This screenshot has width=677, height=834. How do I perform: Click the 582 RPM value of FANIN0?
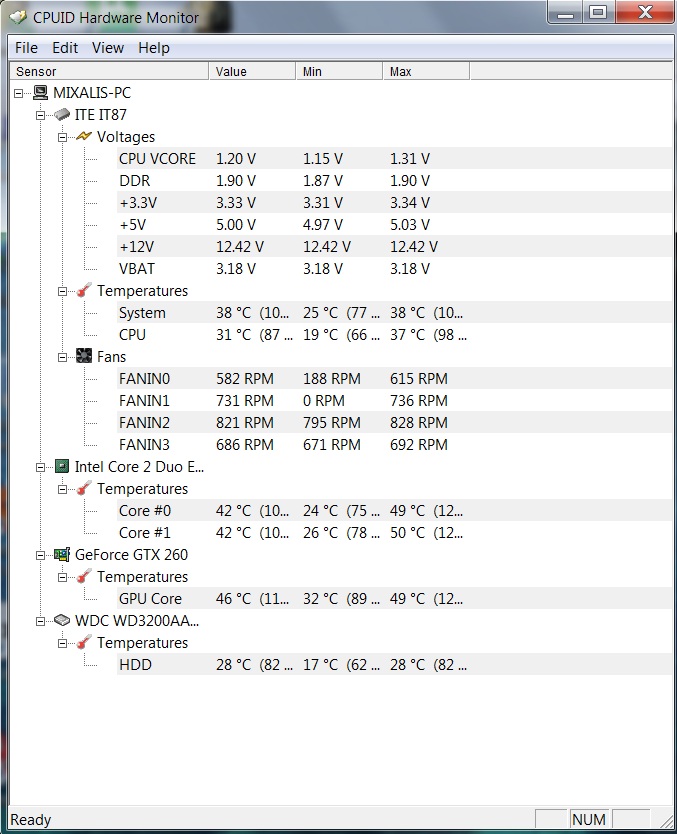[245, 379]
